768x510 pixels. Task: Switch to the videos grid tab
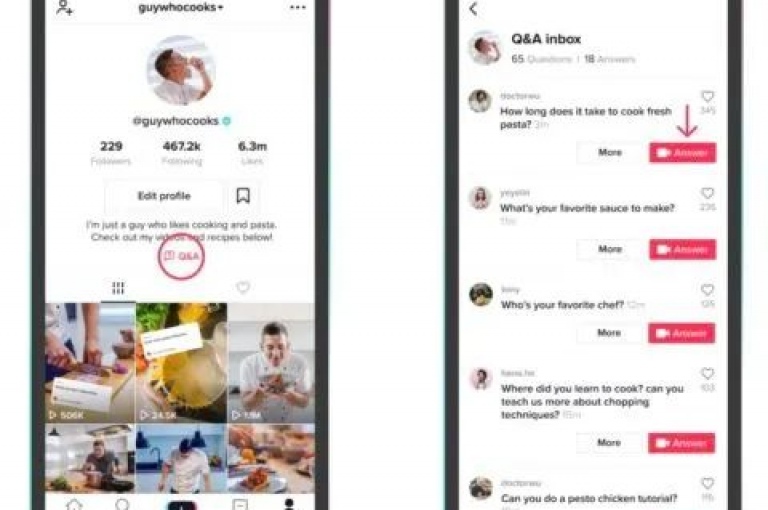coord(118,288)
